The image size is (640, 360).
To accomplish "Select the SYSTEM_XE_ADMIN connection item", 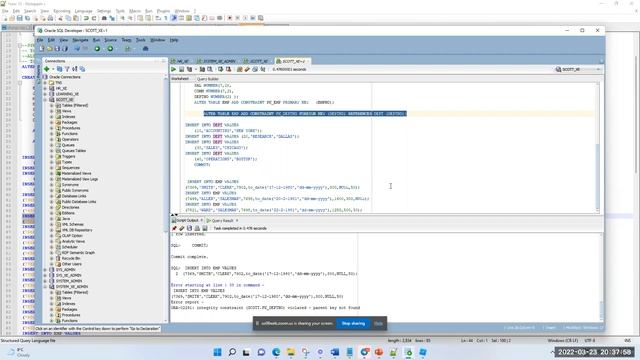I will [x=72, y=287].
